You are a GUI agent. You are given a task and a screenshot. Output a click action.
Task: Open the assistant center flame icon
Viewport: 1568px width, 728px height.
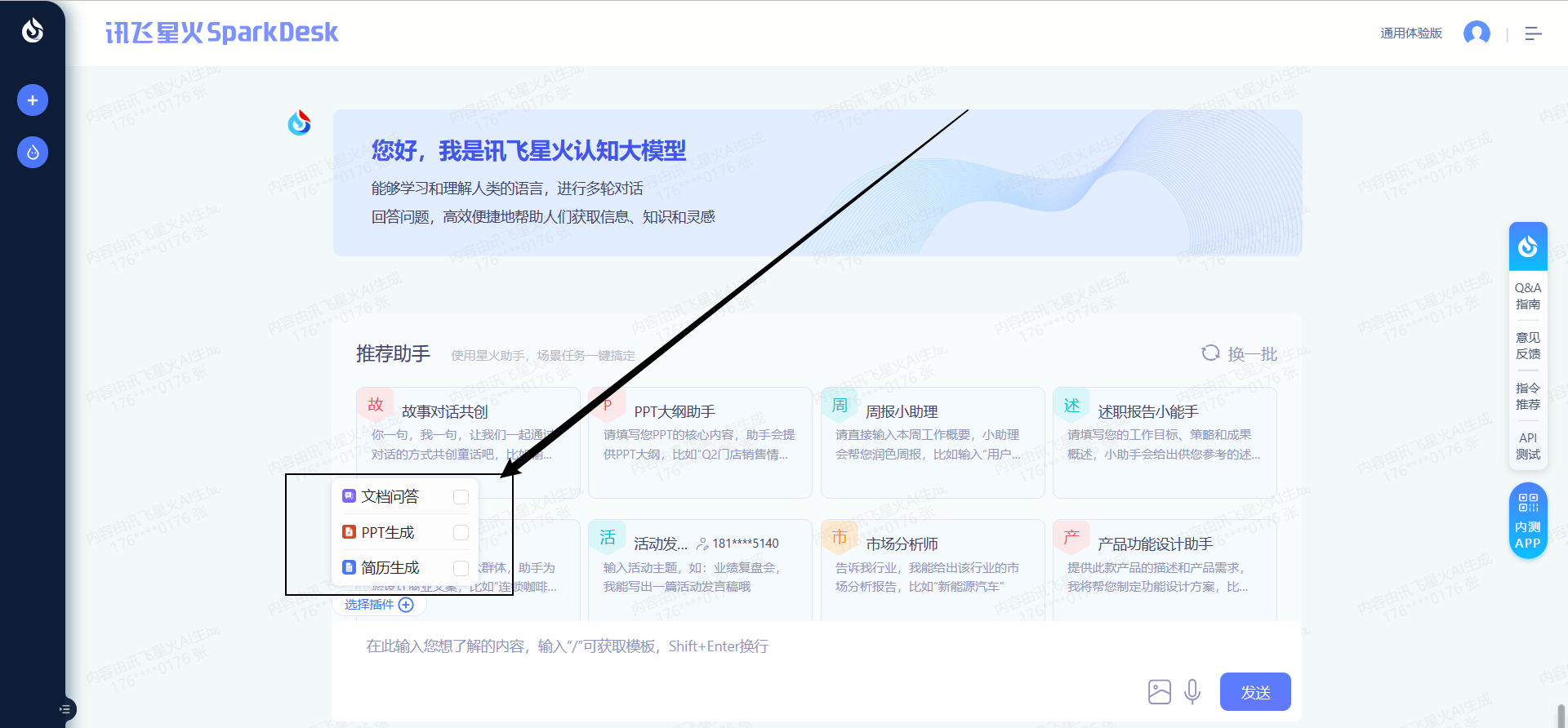click(x=33, y=153)
